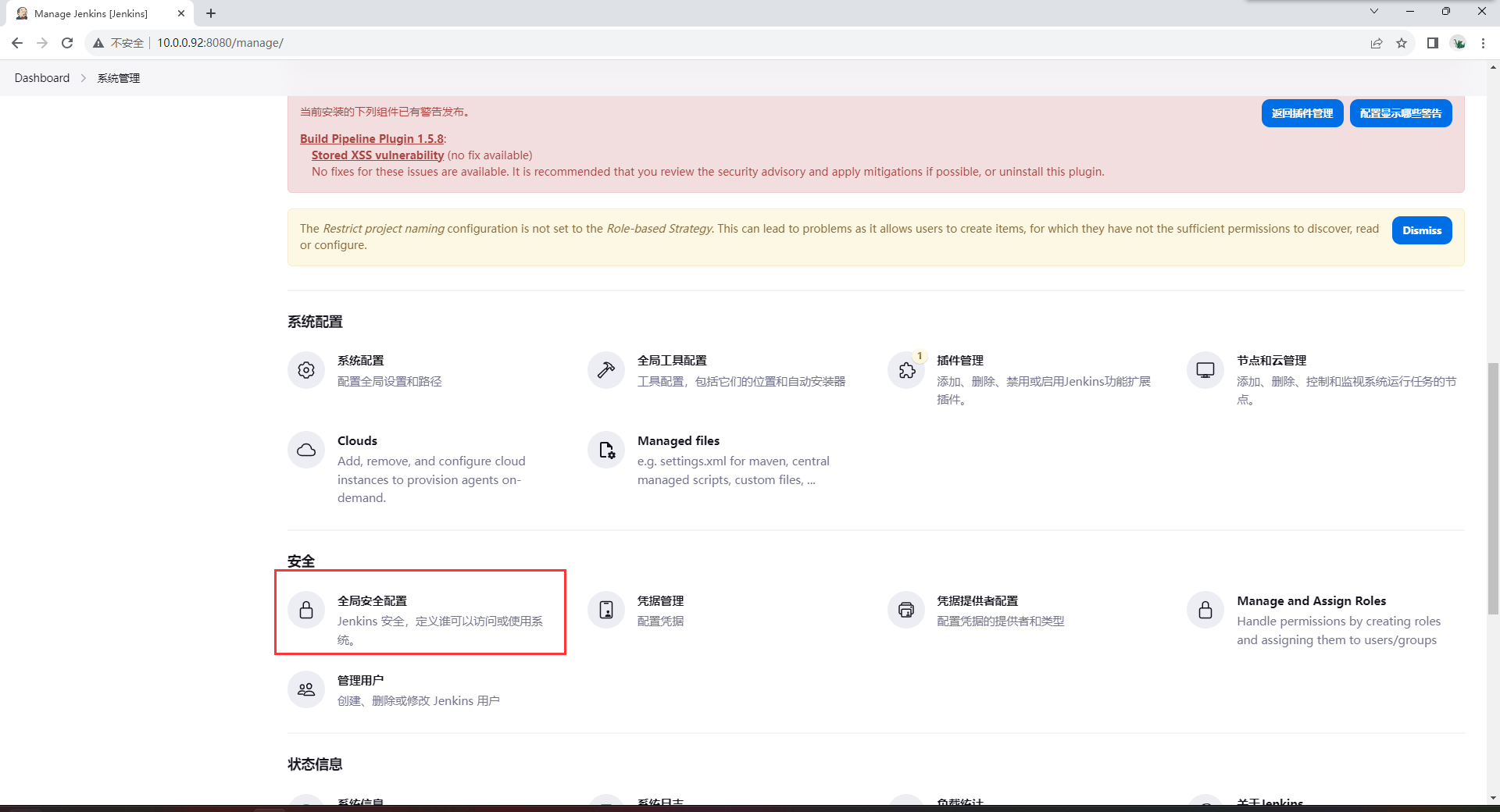Go to Dashboard in the breadcrumb

click(42, 78)
